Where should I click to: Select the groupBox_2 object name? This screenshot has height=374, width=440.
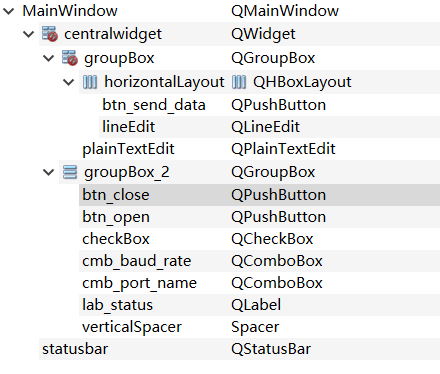point(127,173)
